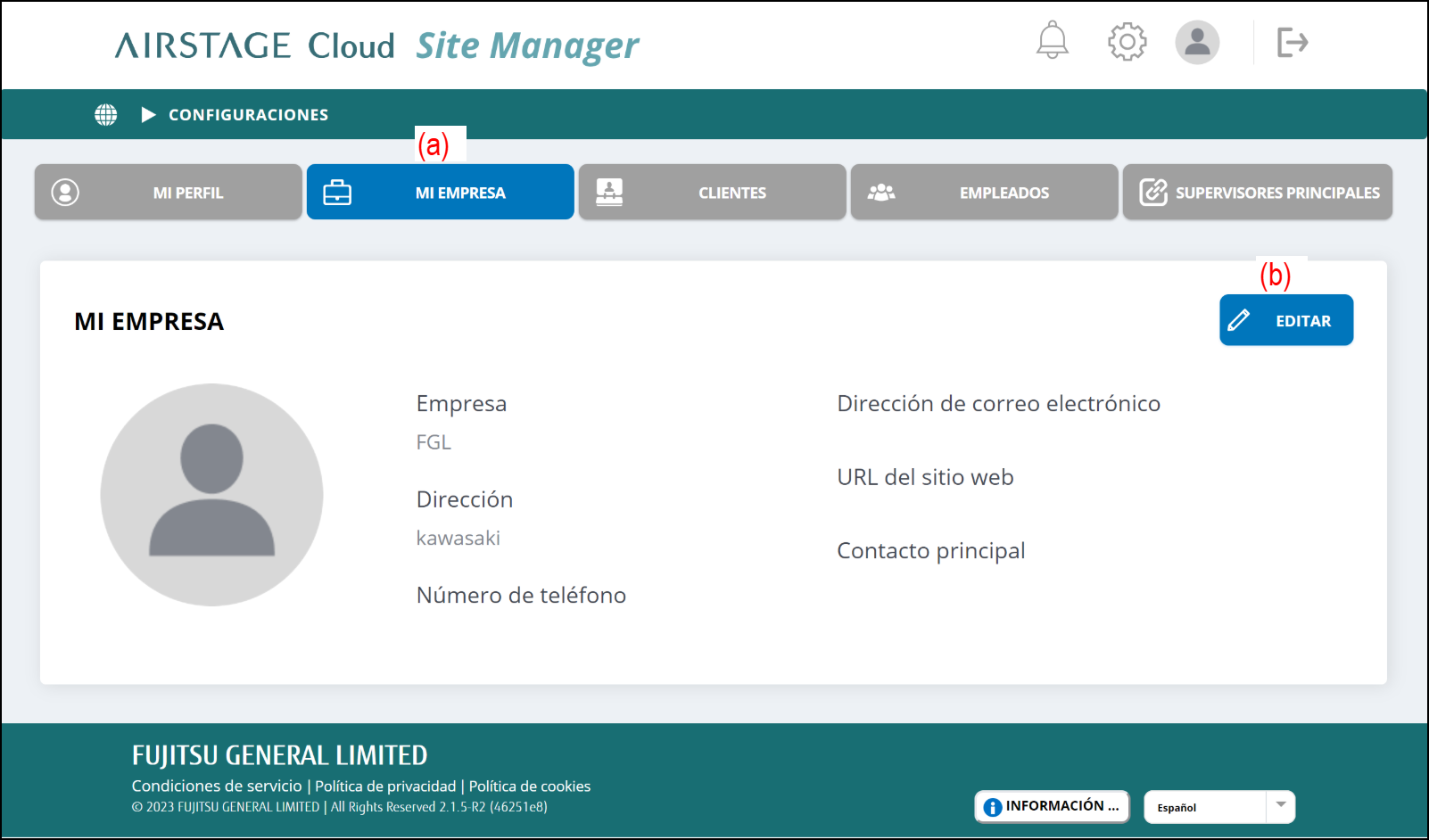Click the pencil icon on Editar
This screenshot has width=1429, height=840.
1239,320
